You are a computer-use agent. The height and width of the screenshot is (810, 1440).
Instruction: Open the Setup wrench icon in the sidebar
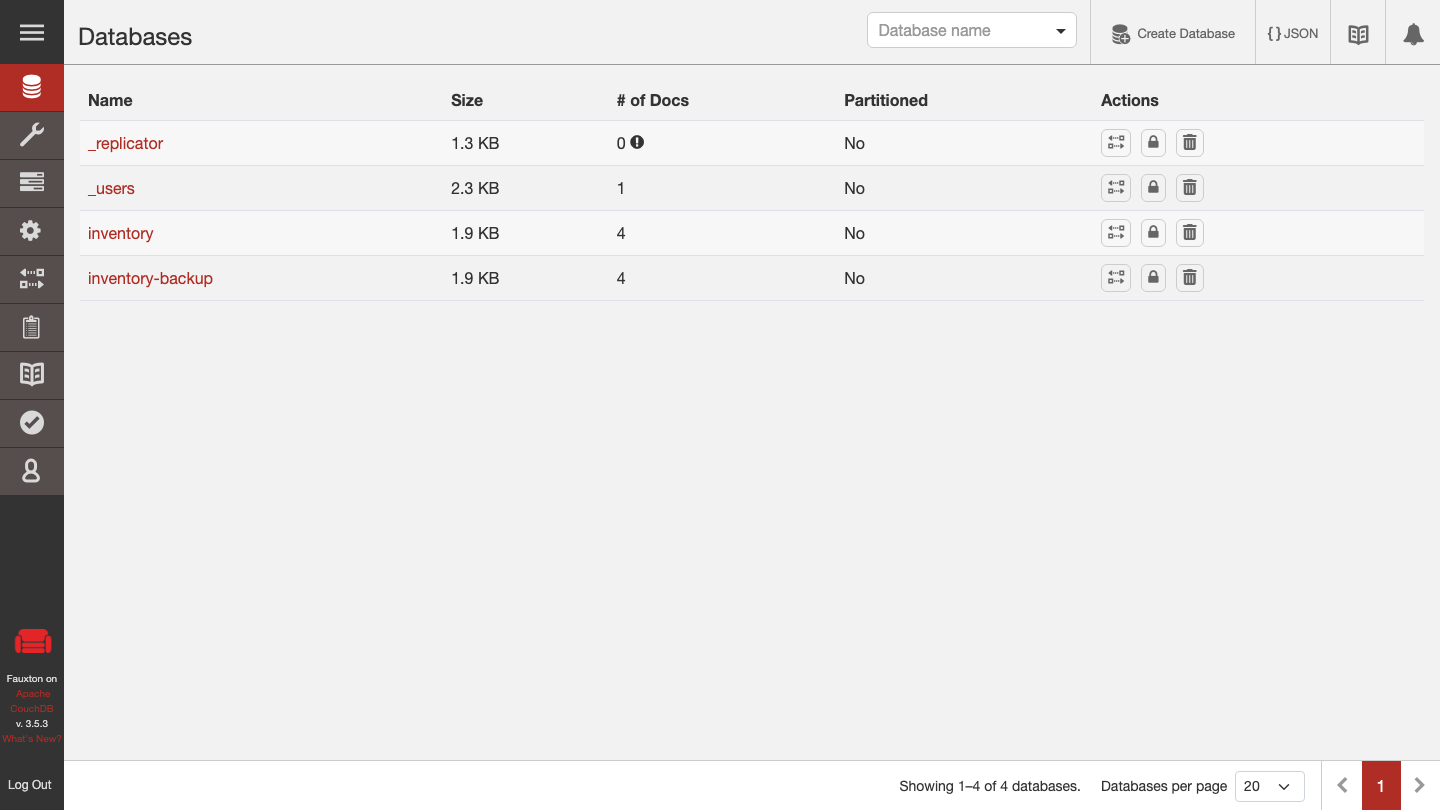(x=32, y=135)
